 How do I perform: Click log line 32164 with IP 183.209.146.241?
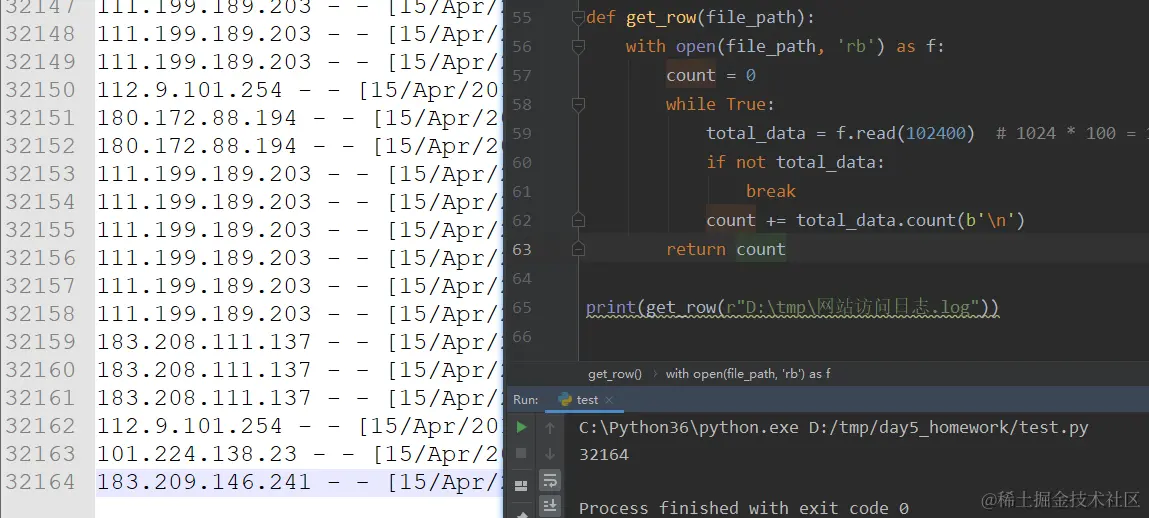click(x=298, y=482)
